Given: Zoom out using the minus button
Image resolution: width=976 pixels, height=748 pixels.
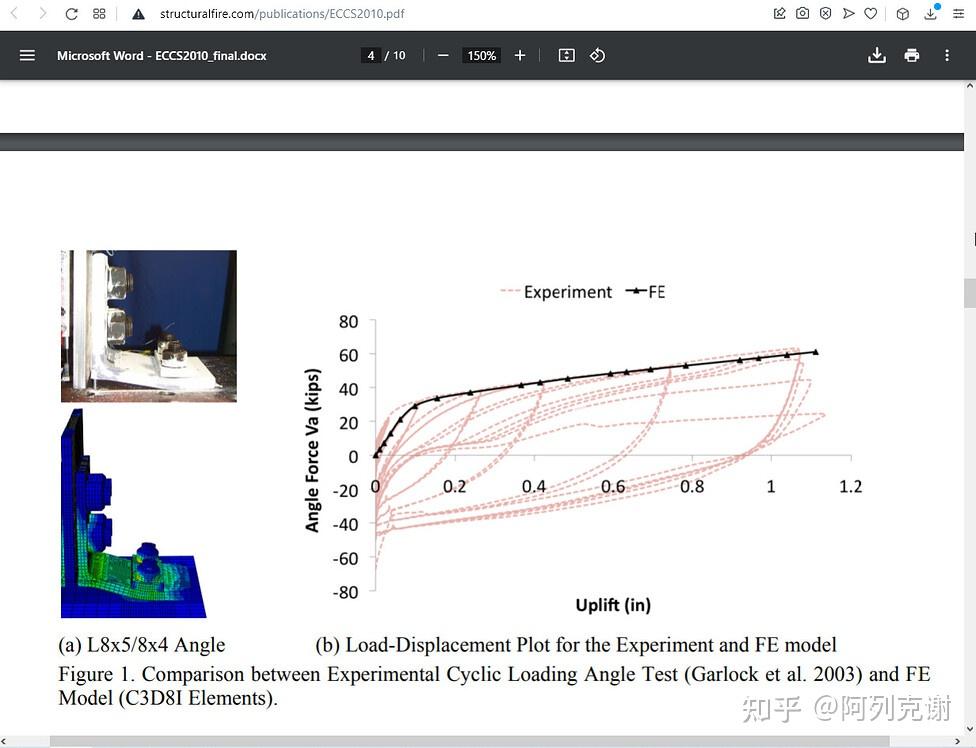Looking at the screenshot, I should 443,55.
